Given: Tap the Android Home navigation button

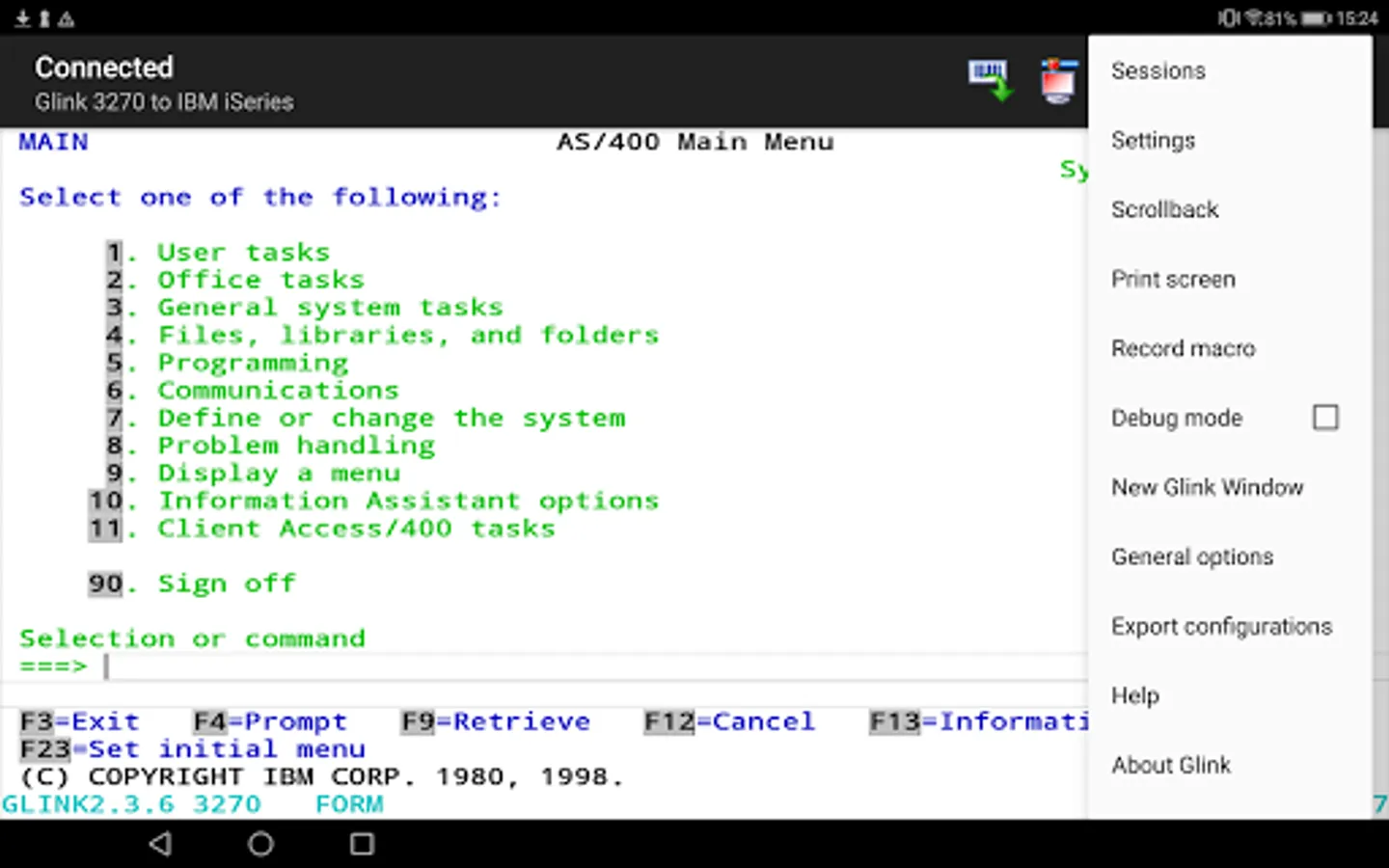Looking at the screenshot, I should click(x=260, y=844).
